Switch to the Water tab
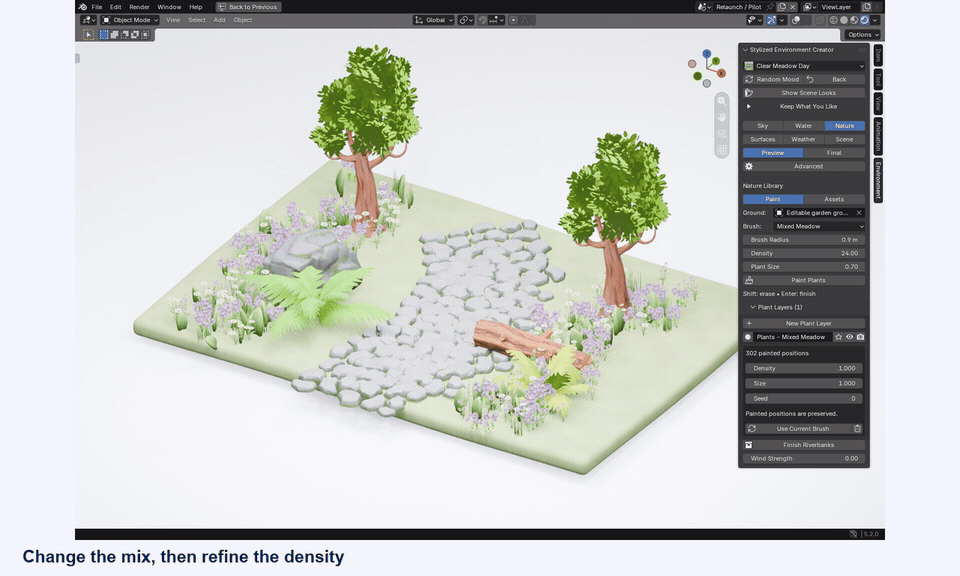This screenshot has width=960, height=576. [x=803, y=126]
